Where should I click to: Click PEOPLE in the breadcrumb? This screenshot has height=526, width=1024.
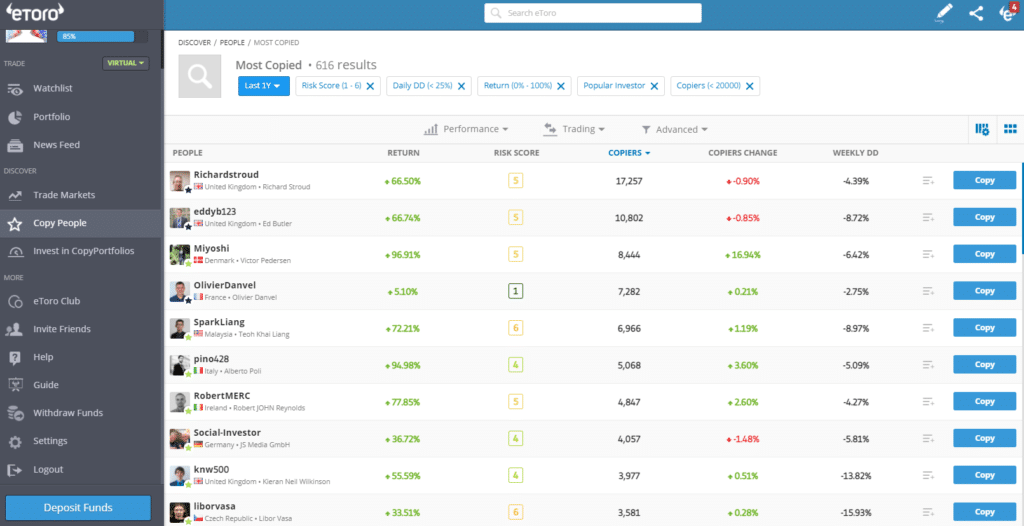coord(232,42)
